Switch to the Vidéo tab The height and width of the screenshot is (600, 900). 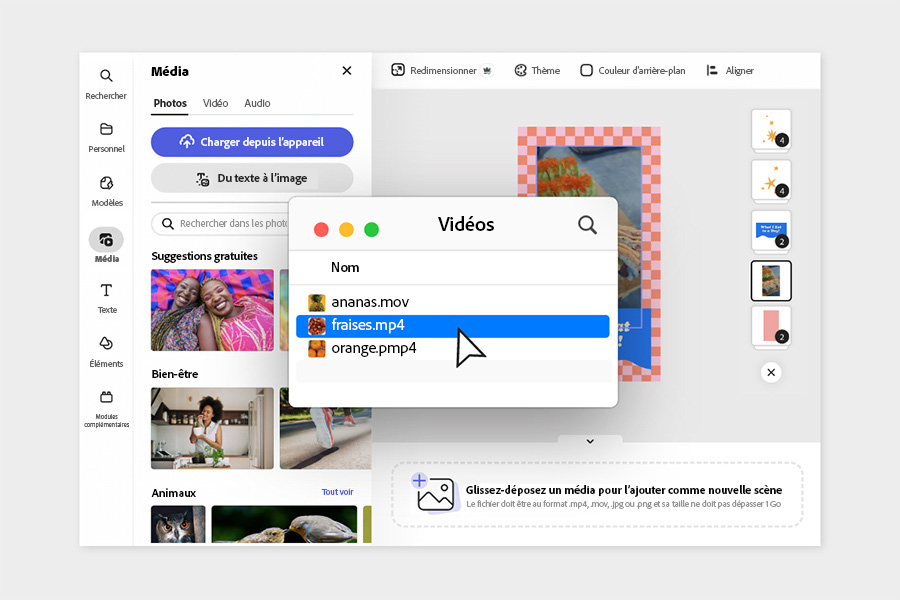215,103
